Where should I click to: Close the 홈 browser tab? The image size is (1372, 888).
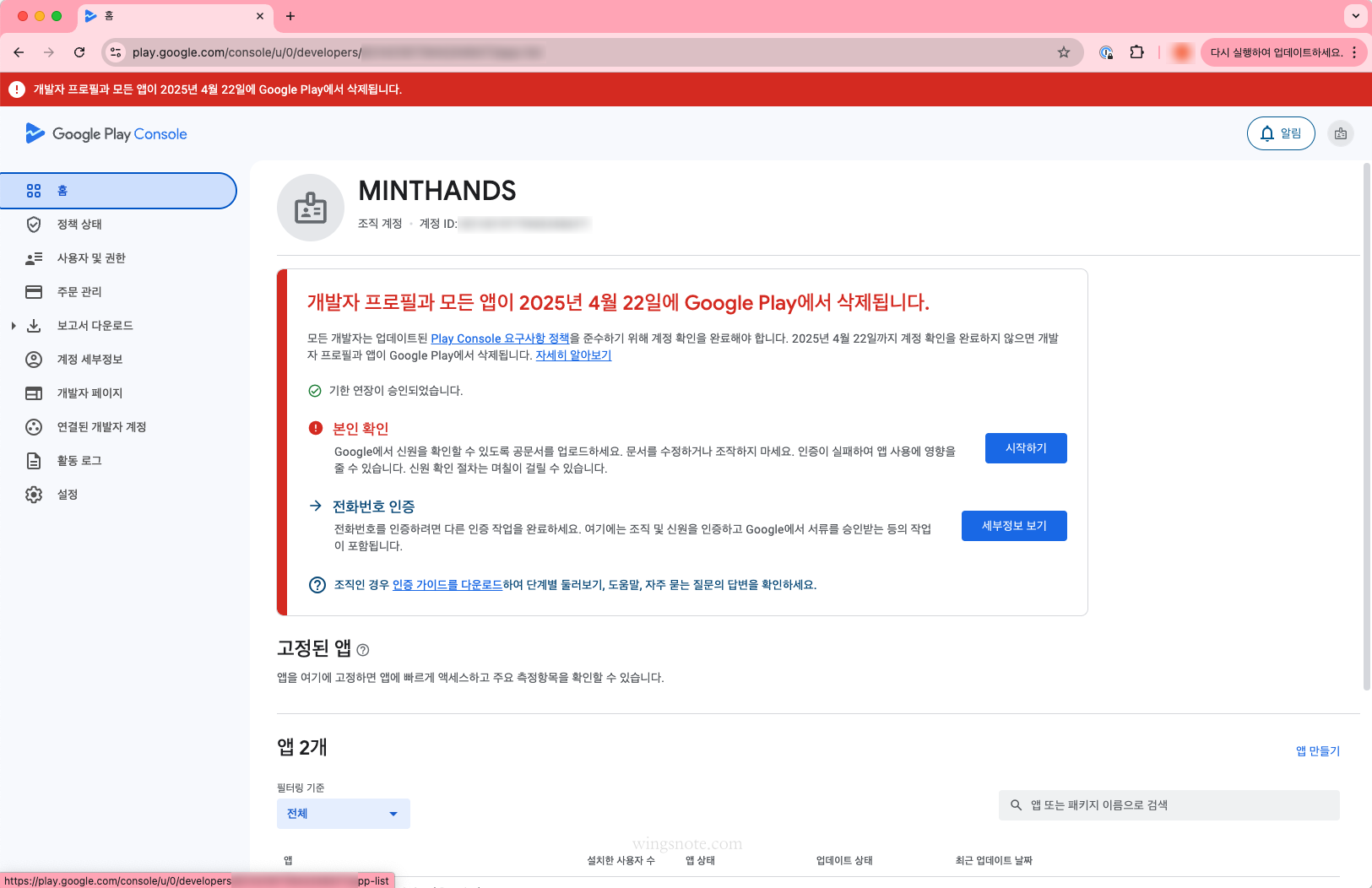(260, 16)
